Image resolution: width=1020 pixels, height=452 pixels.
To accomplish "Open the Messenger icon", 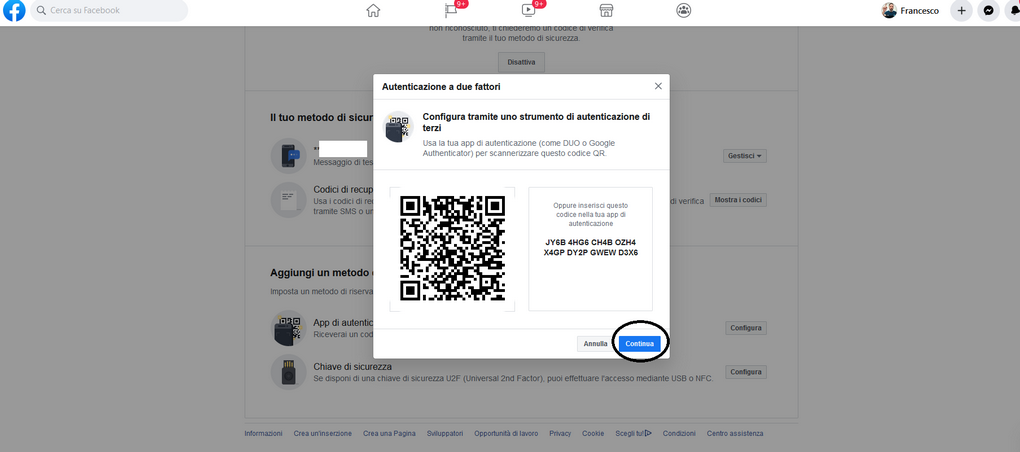I will pos(988,10).
